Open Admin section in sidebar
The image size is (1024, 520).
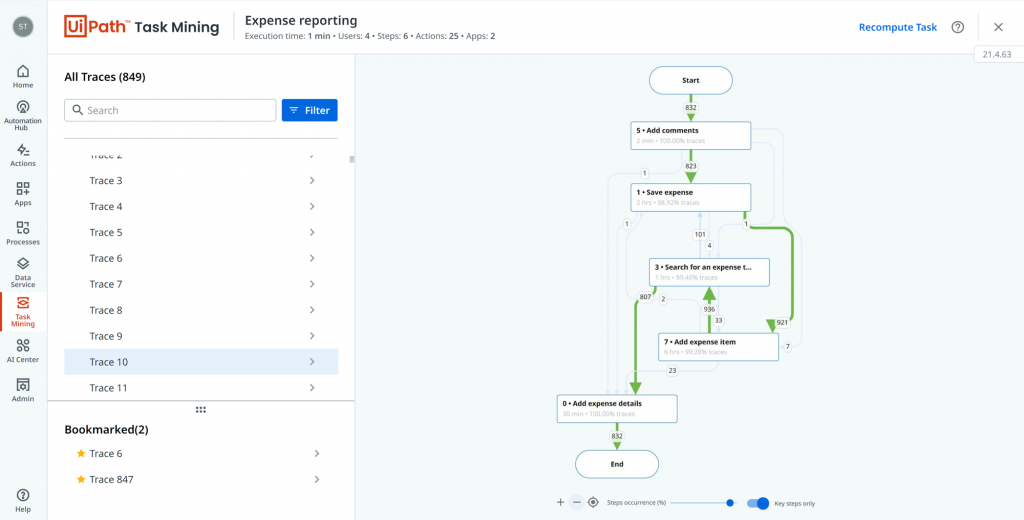tap(24, 390)
